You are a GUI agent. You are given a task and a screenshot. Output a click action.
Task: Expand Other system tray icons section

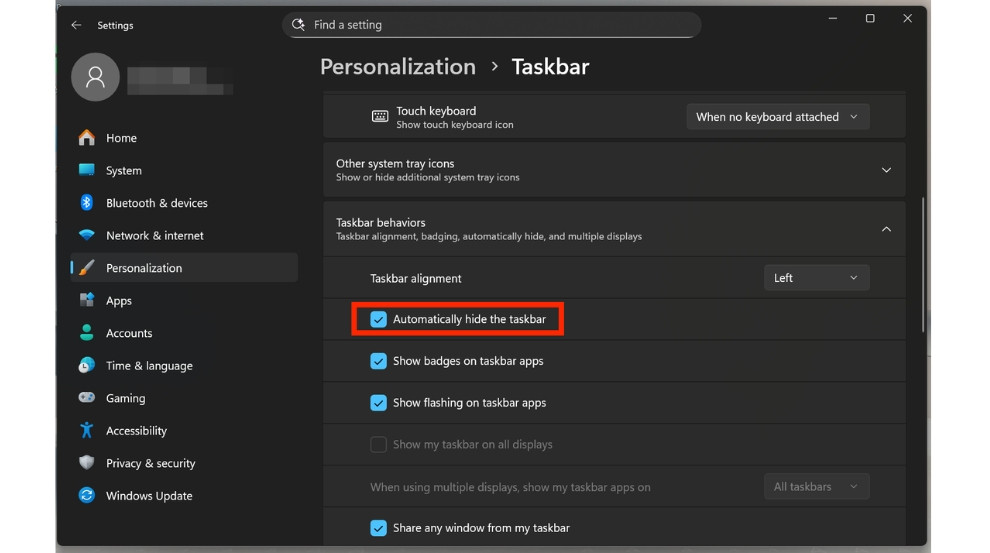886,170
